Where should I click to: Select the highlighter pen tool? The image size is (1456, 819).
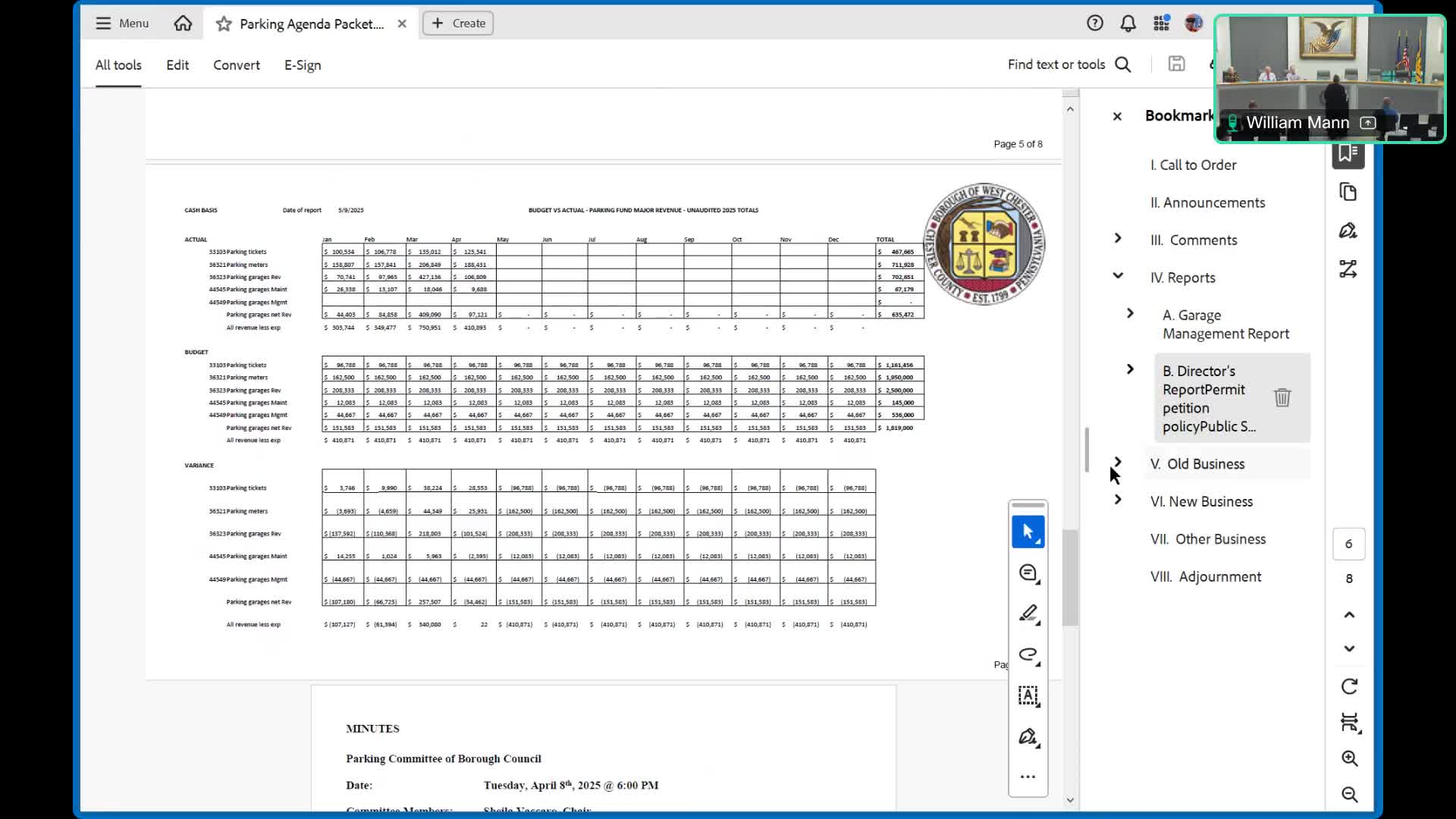1028,613
